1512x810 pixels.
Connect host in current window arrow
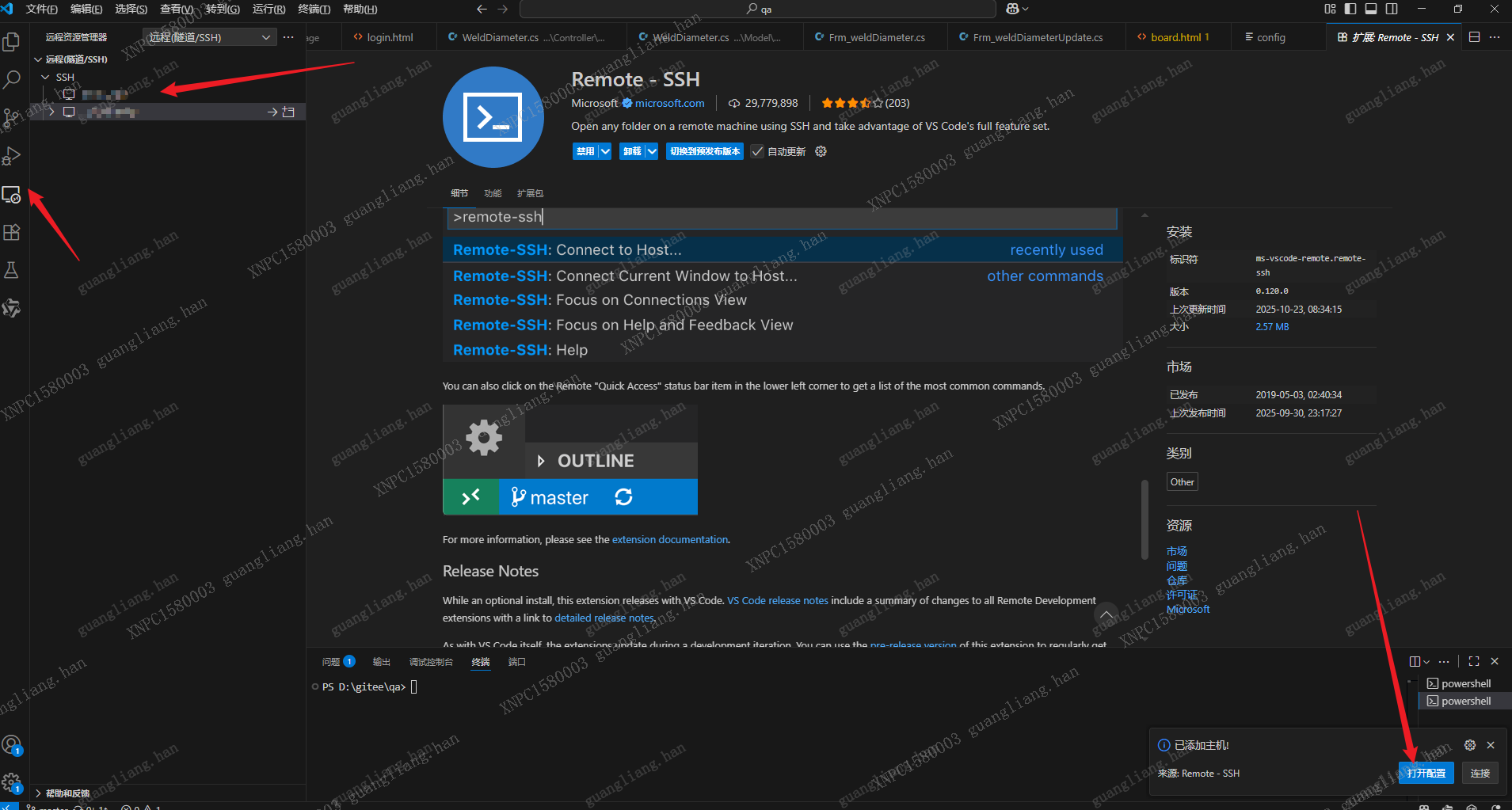(x=272, y=112)
